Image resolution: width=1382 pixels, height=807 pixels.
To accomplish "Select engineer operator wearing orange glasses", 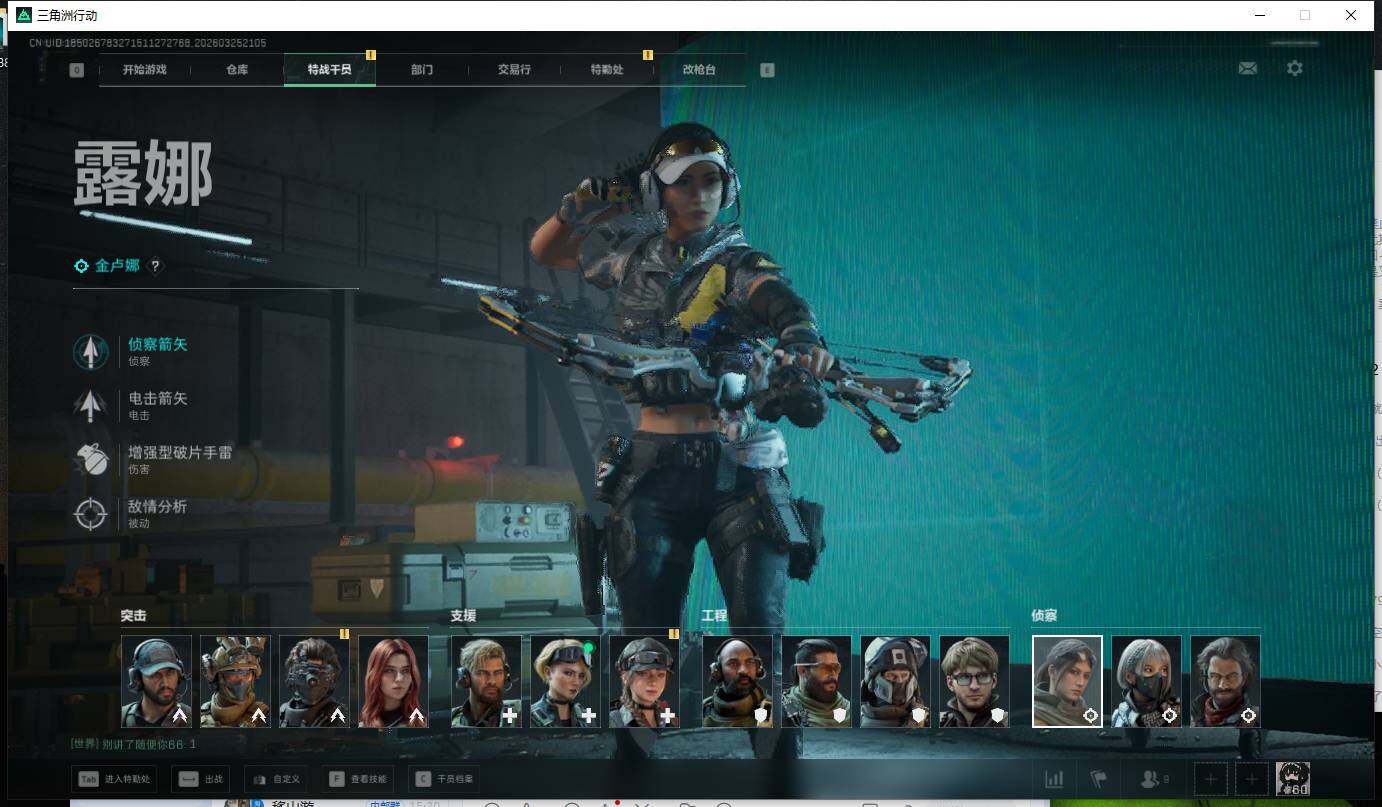I will (817, 681).
